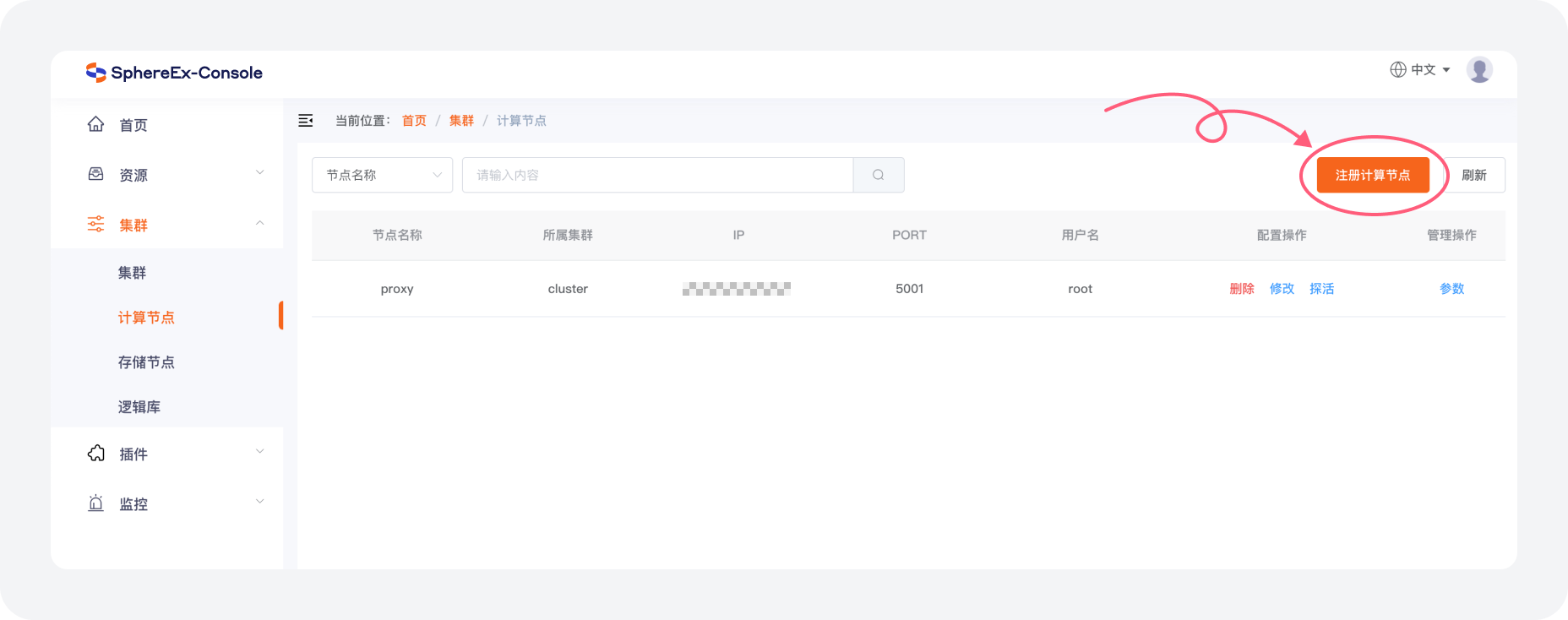Click the home icon in sidebar
The image size is (1568, 620).
point(96,124)
